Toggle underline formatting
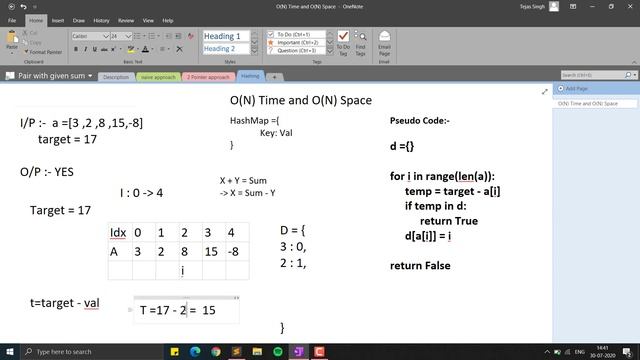 95,49
